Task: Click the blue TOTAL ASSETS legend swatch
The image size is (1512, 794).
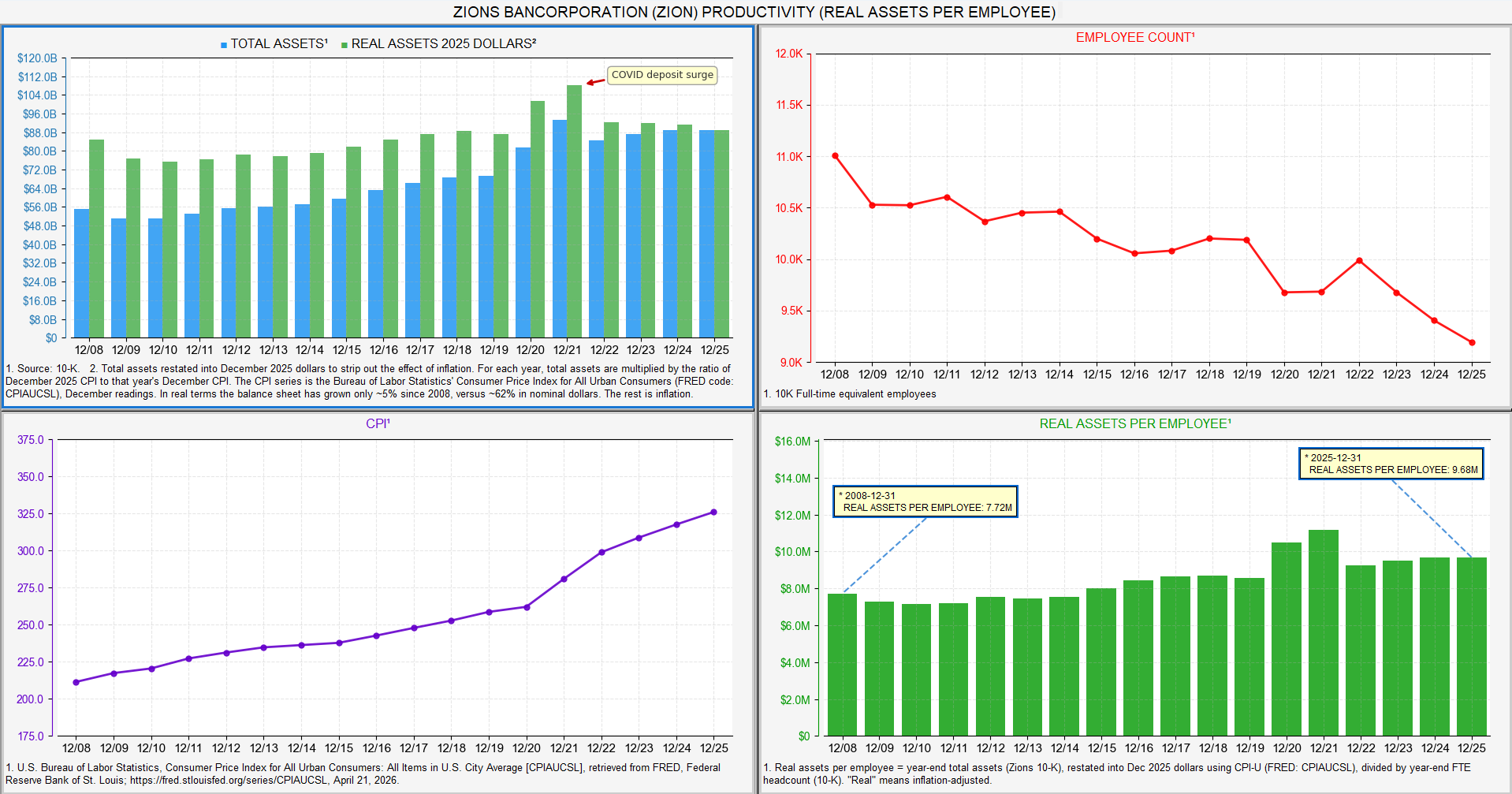Action: (x=224, y=45)
